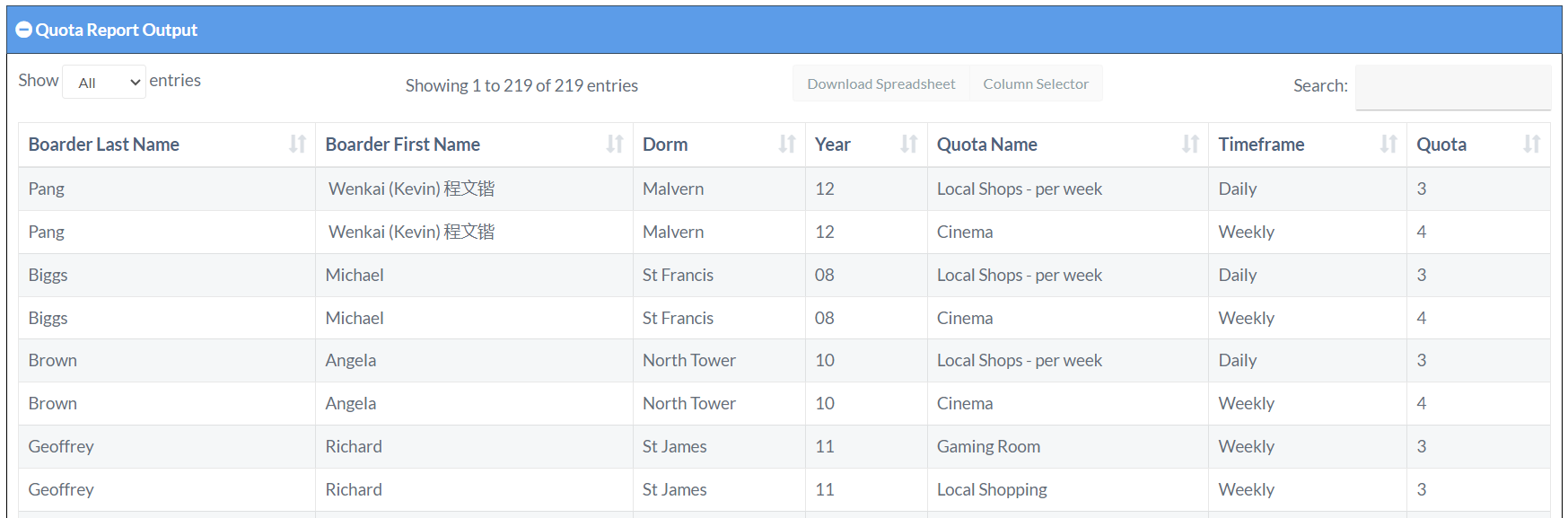The width and height of the screenshot is (1568, 518).
Task: Click Download Spreadsheet button
Action: click(881, 83)
